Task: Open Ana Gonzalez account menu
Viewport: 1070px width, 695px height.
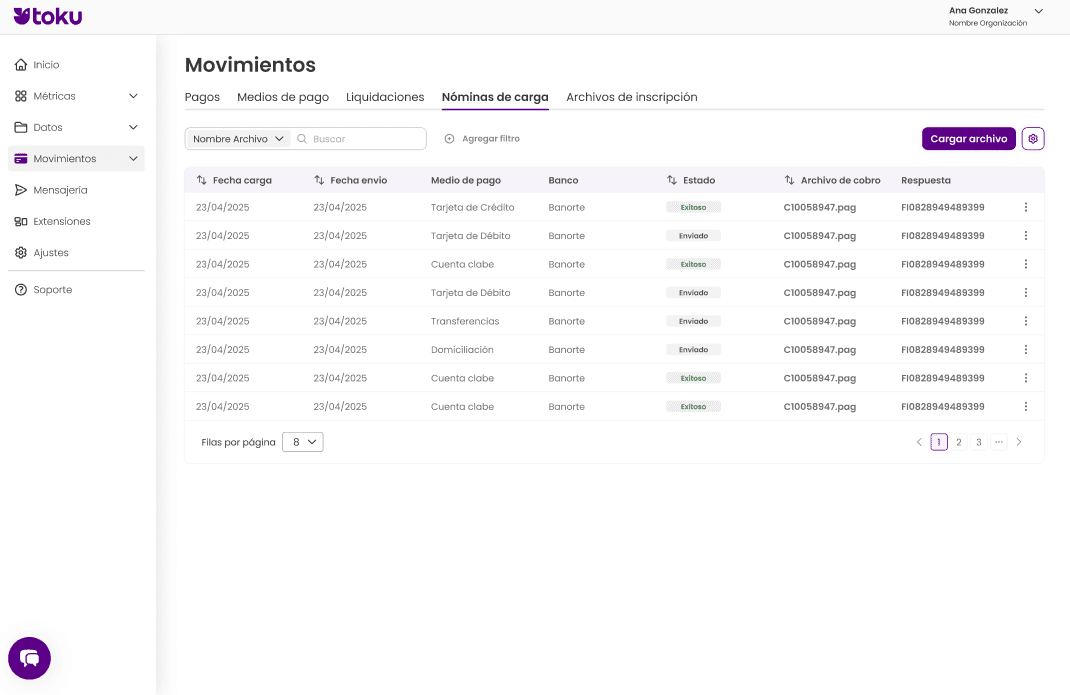Action: click(x=1038, y=11)
